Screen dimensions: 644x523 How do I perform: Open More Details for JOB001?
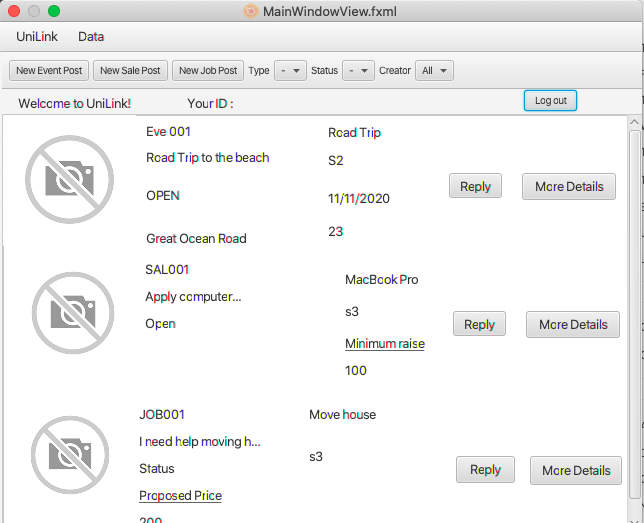(x=576, y=470)
